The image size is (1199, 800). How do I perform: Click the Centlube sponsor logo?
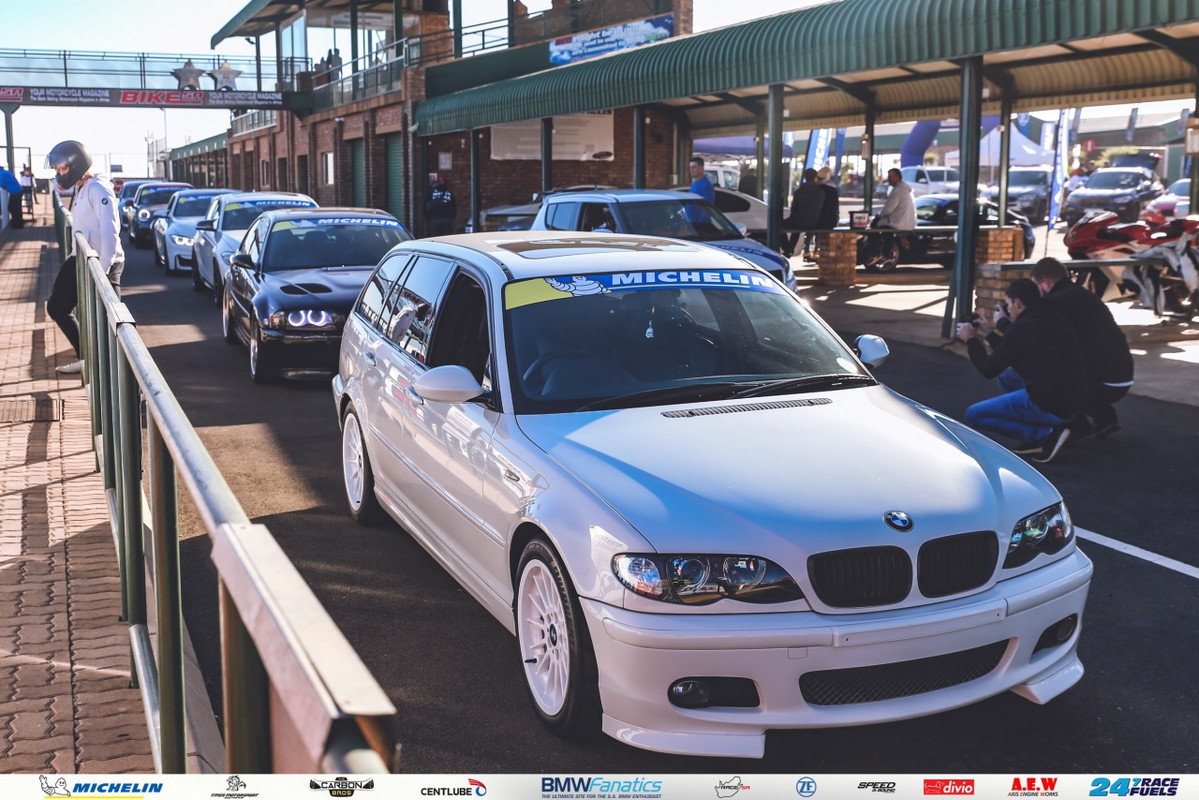[x=453, y=788]
